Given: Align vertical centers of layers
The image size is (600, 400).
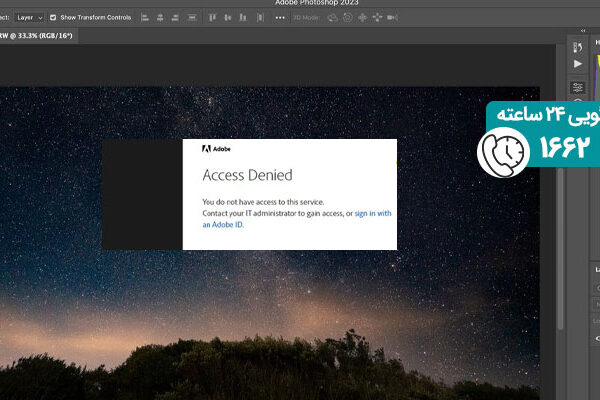Looking at the screenshot, I should tap(228, 18).
